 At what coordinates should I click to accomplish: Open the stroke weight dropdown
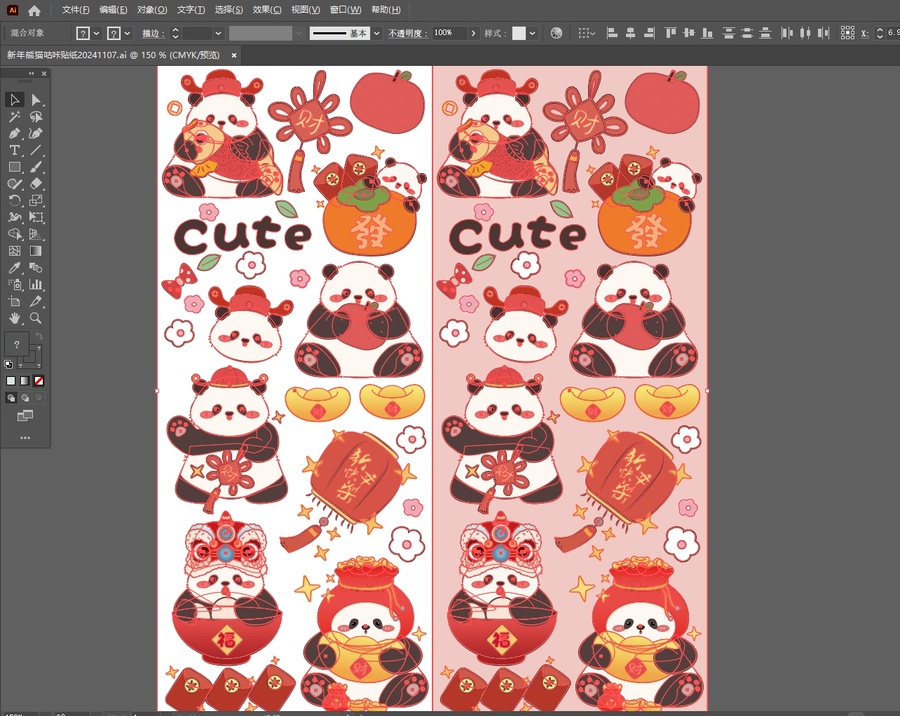218,33
